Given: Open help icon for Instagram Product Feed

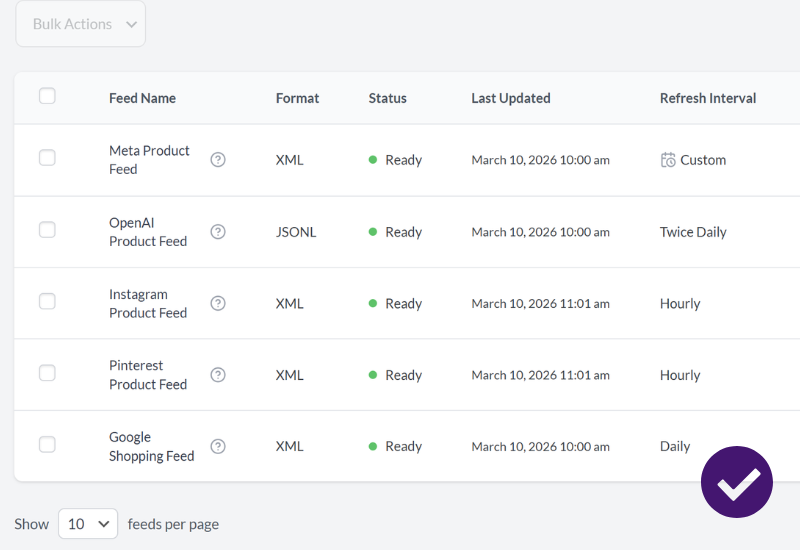Looking at the screenshot, I should 218,303.
